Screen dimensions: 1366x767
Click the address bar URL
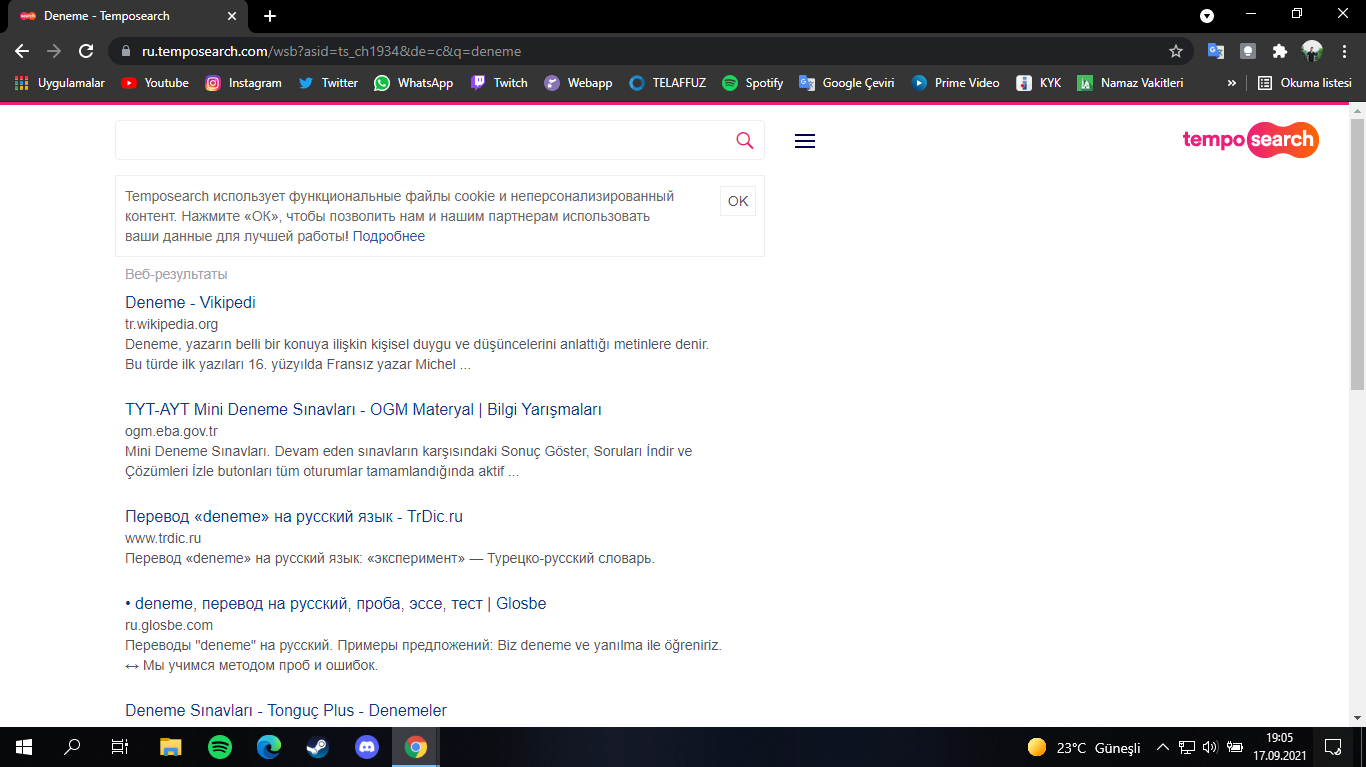point(331,51)
